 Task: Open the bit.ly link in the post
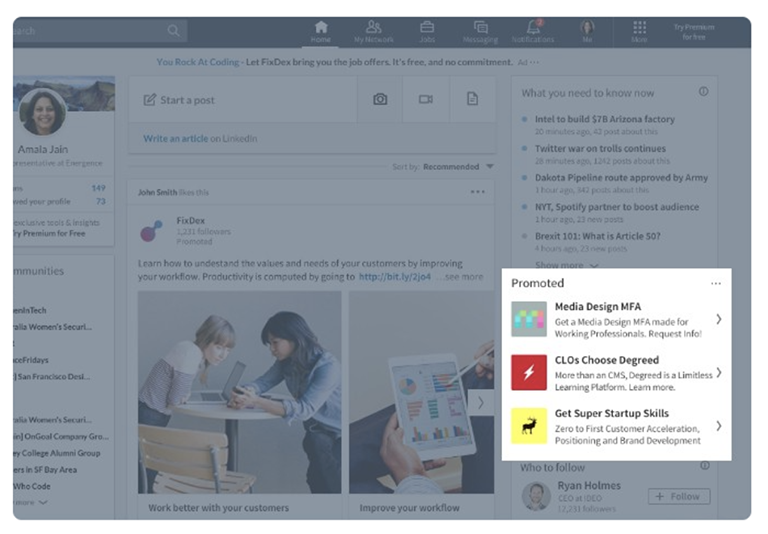point(395,277)
